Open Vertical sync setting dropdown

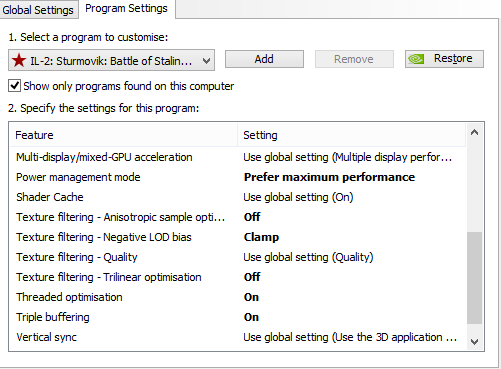(x=350, y=337)
